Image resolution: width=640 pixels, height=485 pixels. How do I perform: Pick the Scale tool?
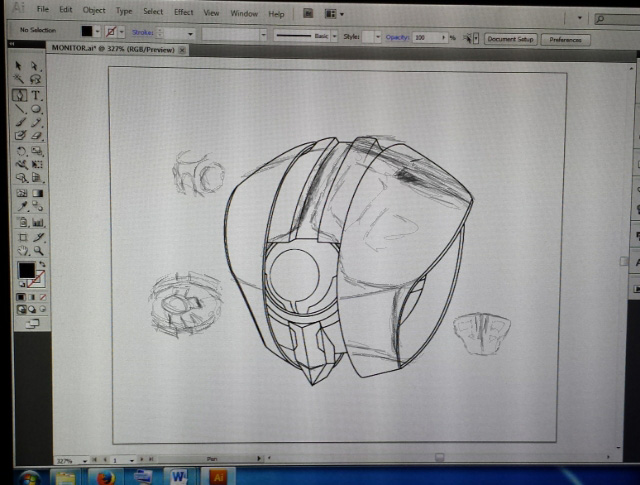[37, 151]
